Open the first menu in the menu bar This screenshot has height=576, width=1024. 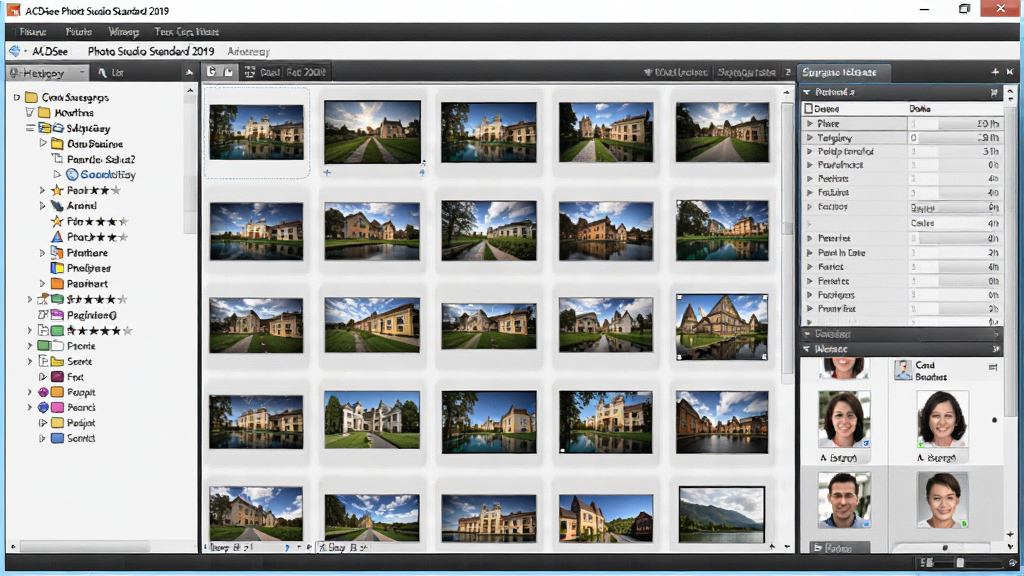[x=33, y=32]
